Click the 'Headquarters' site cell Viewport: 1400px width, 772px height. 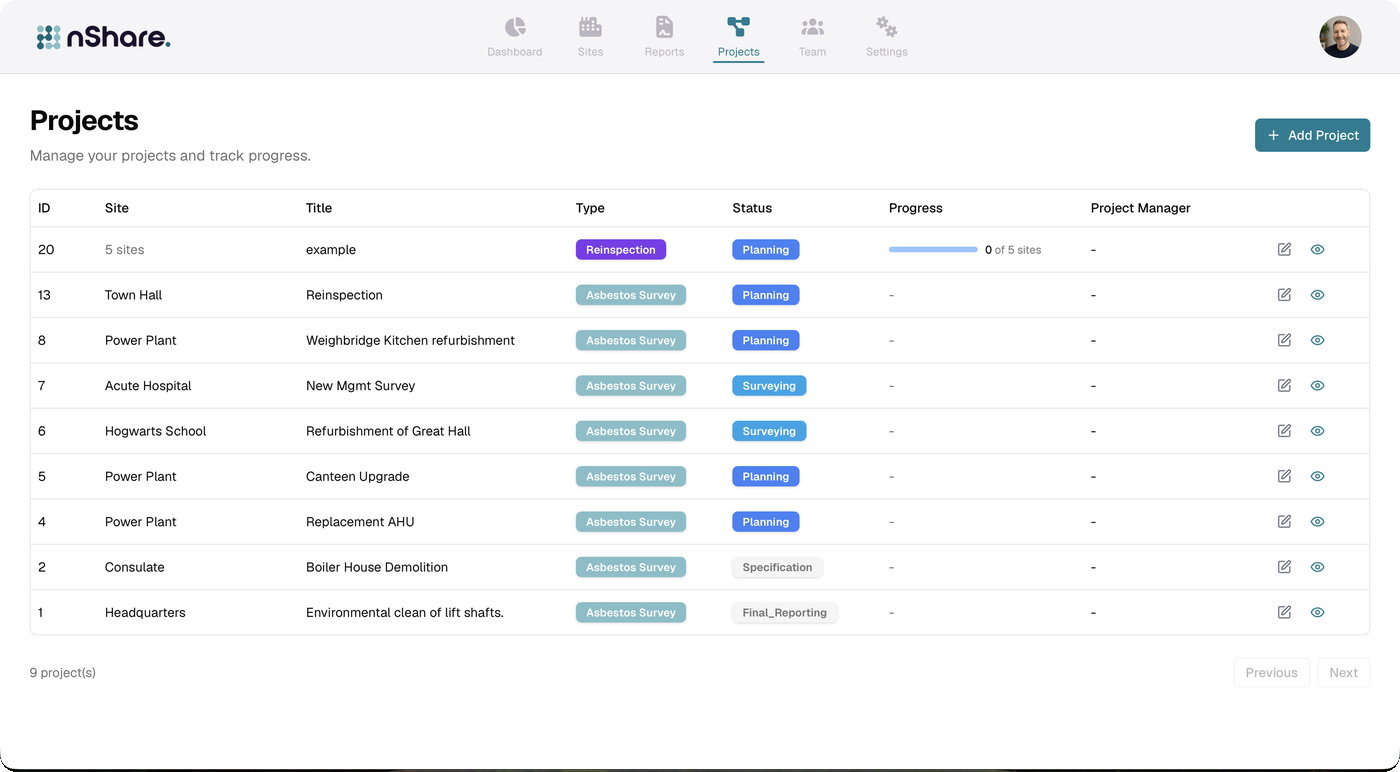[x=145, y=612]
